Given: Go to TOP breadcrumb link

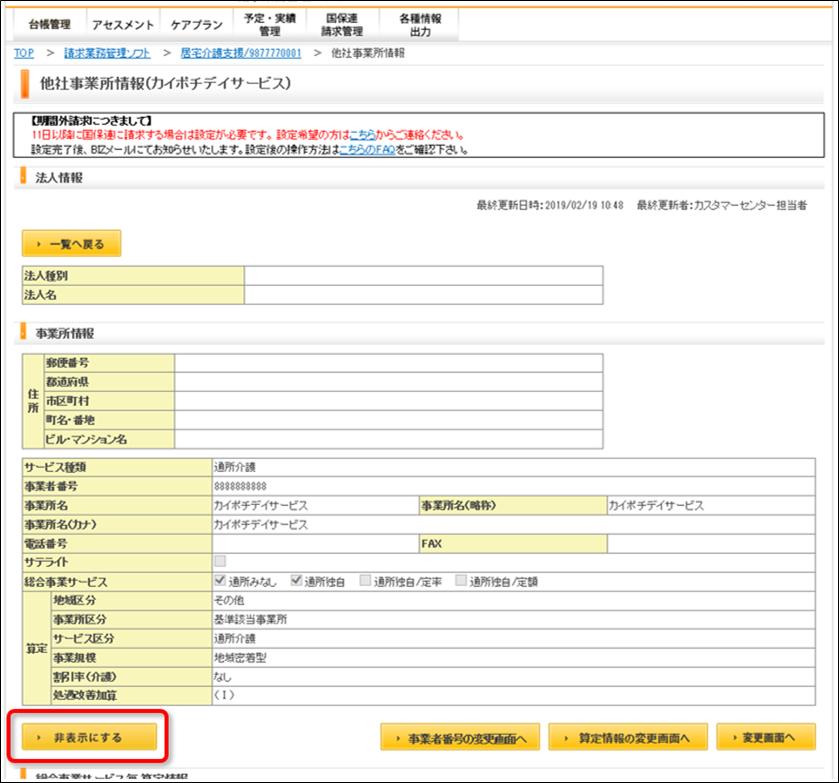Looking at the screenshot, I should (24, 53).
